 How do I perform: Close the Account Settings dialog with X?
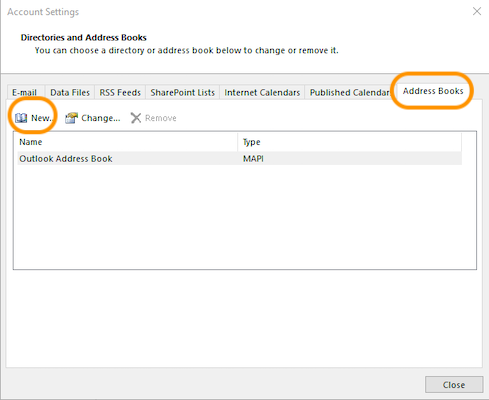477,11
